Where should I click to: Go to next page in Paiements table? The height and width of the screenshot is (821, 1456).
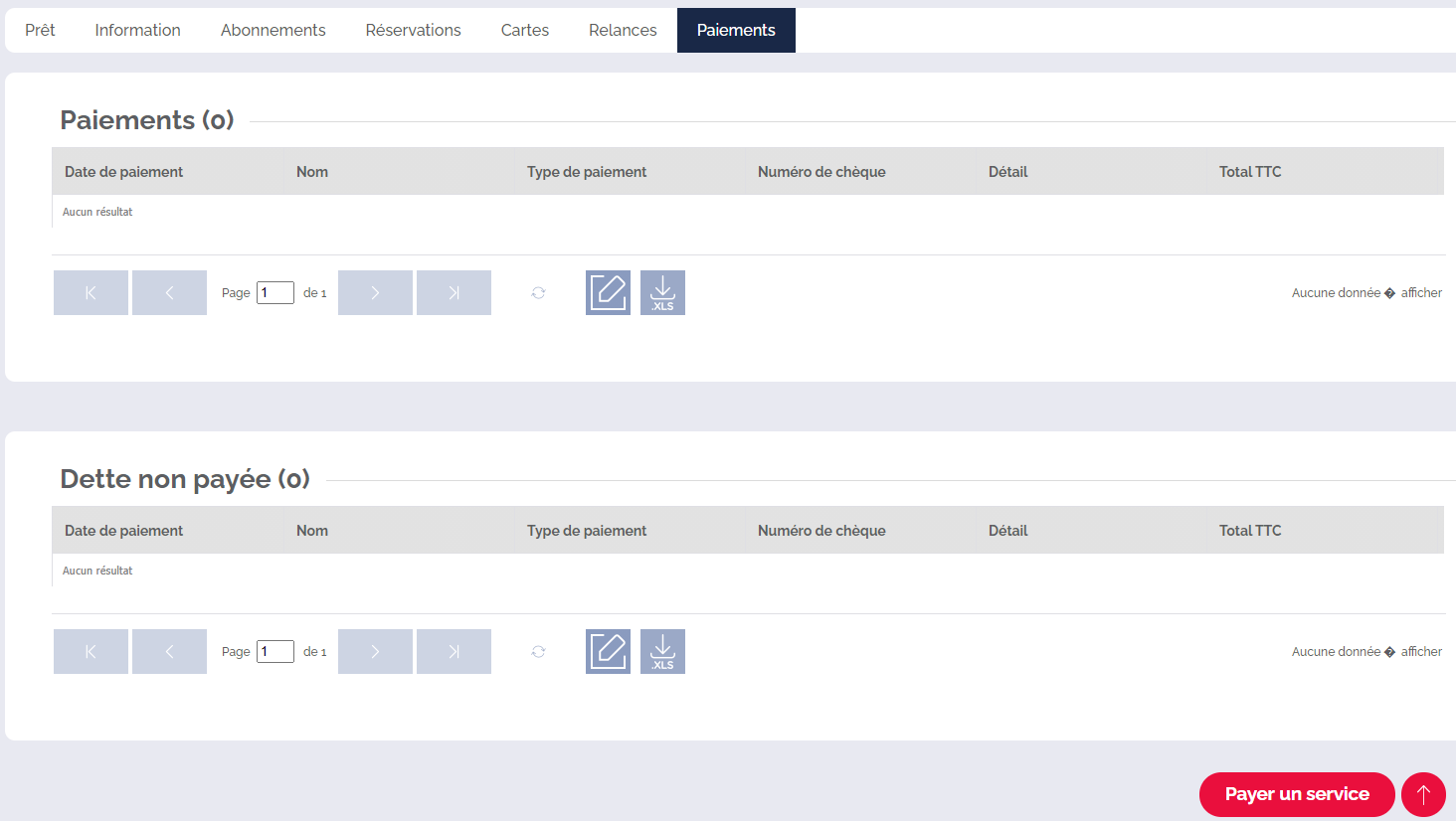(x=375, y=292)
